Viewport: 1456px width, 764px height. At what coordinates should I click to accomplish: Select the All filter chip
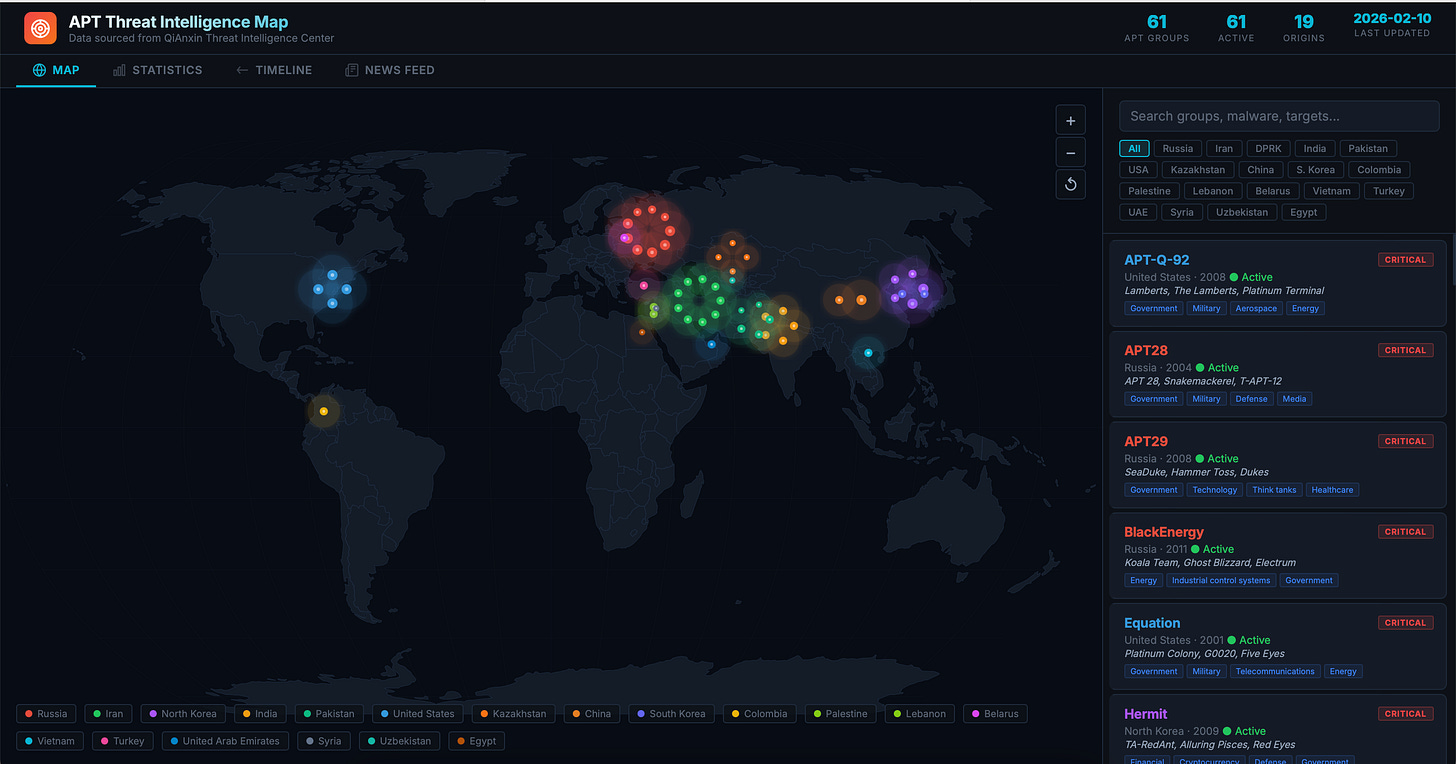[x=1134, y=149]
